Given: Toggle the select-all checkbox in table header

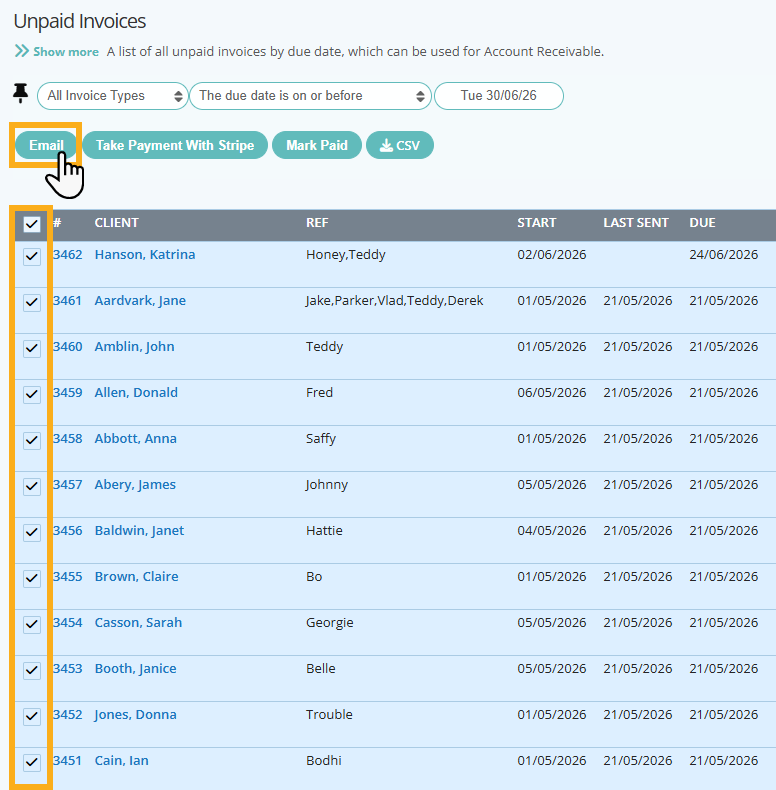Looking at the screenshot, I should [32, 224].
